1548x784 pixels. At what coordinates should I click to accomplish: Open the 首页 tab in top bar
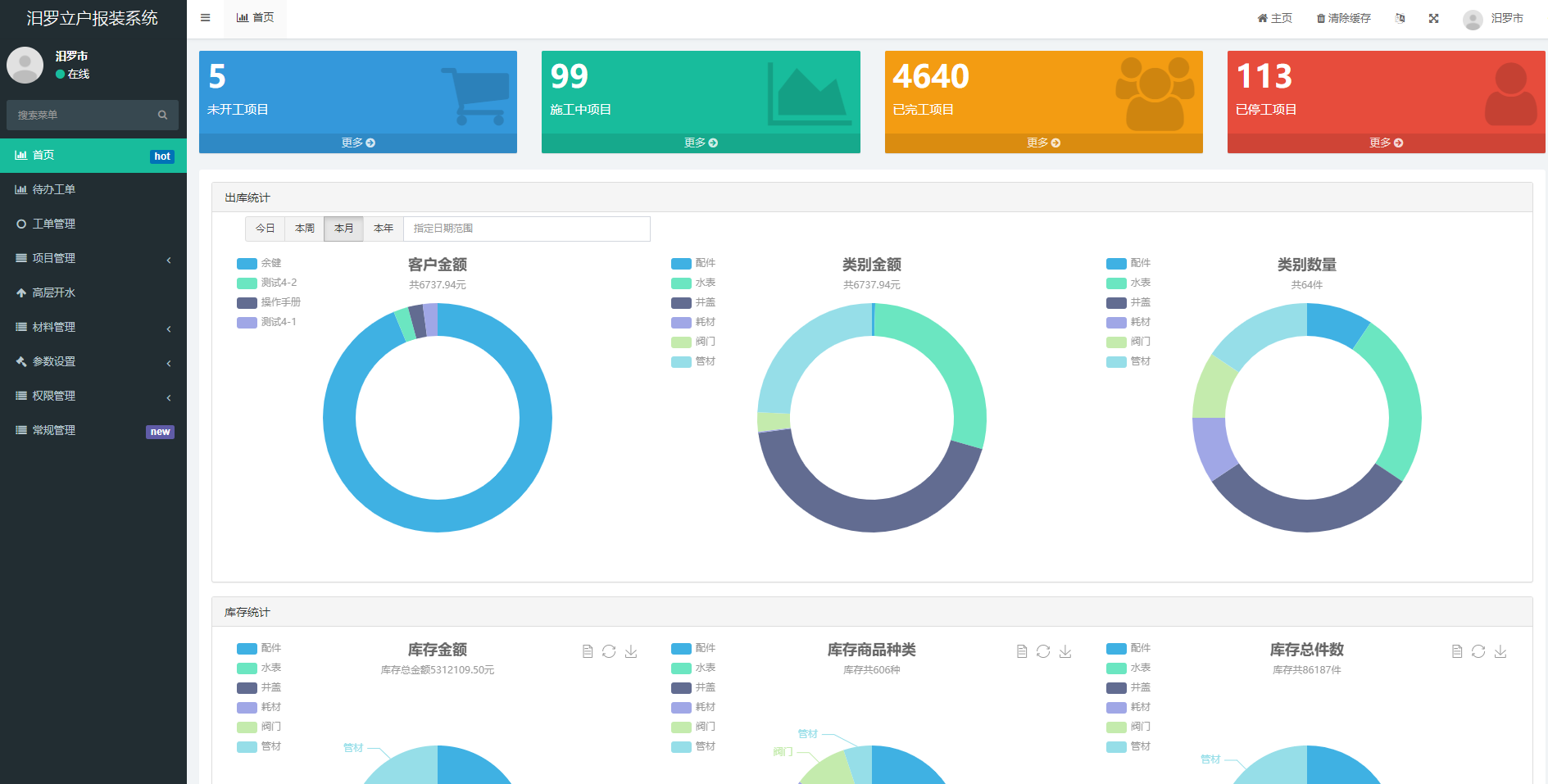[x=255, y=17]
